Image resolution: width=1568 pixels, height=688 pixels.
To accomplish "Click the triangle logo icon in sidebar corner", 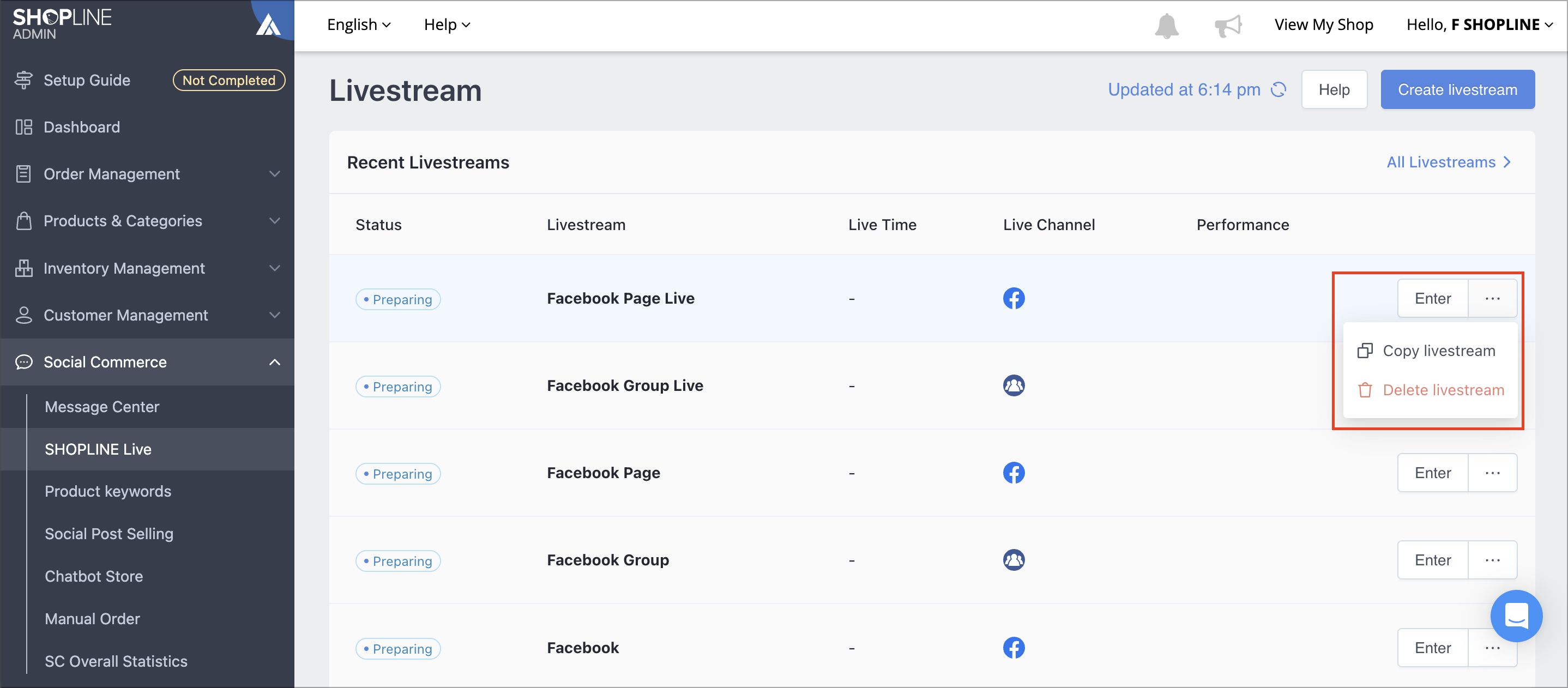I will (268, 25).
